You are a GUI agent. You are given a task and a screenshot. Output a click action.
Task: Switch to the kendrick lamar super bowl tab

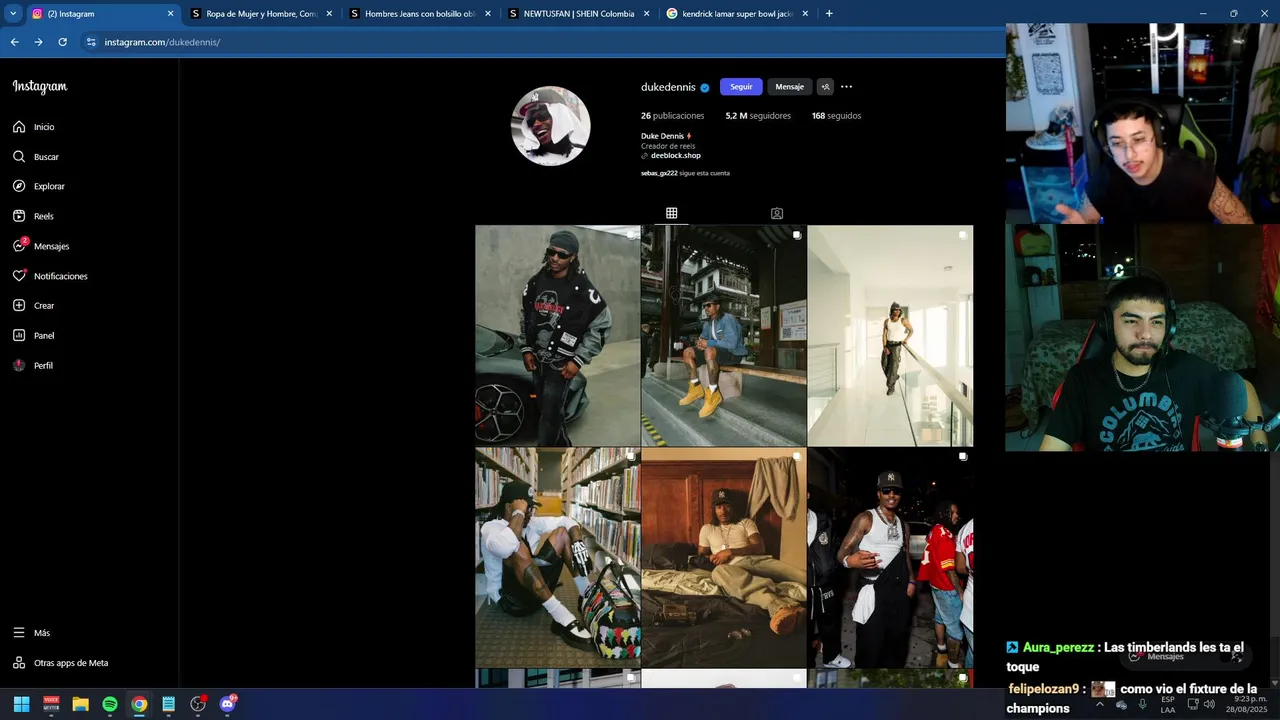(x=738, y=14)
